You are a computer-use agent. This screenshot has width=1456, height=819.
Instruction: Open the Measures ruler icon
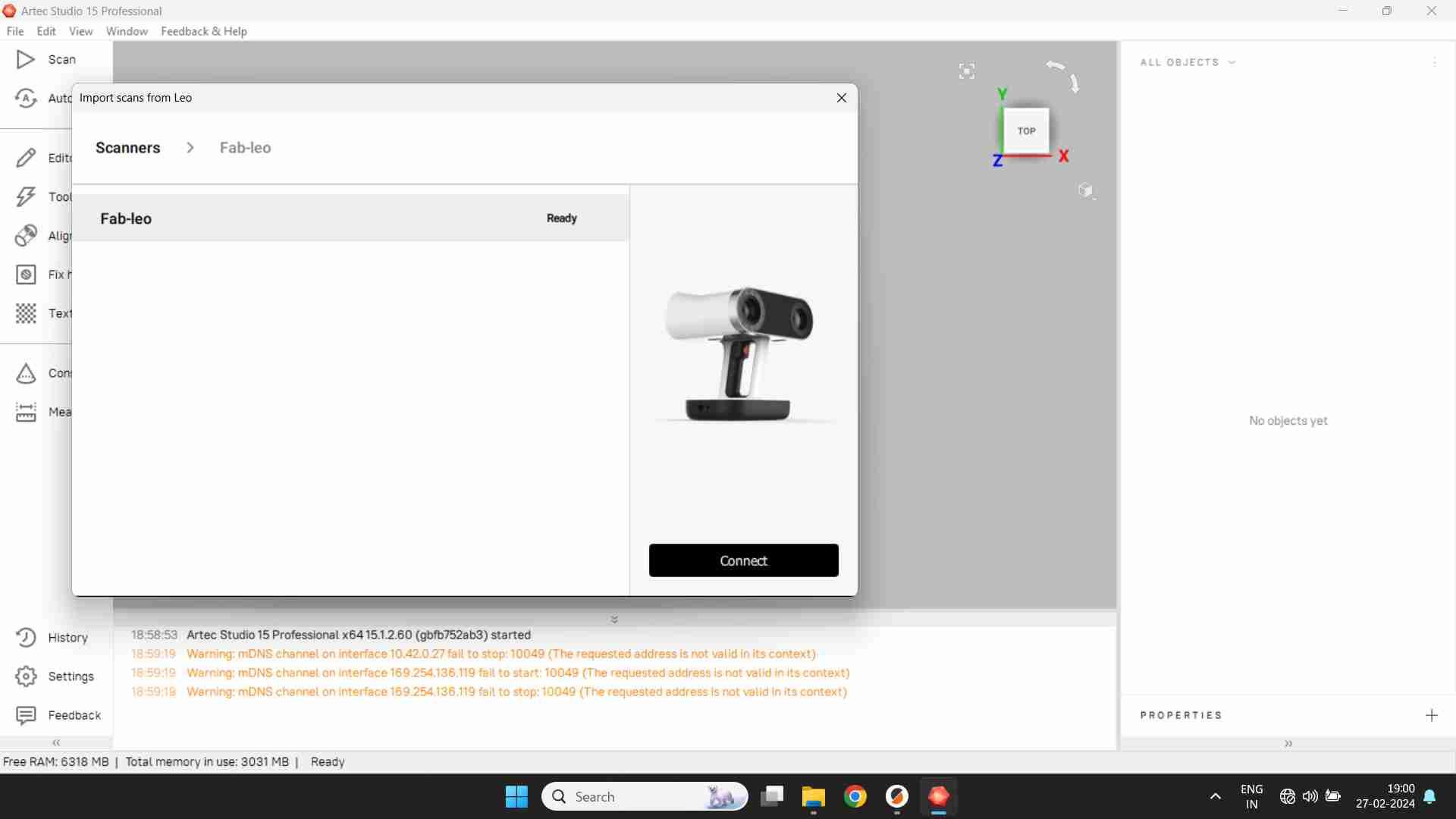pos(26,412)
